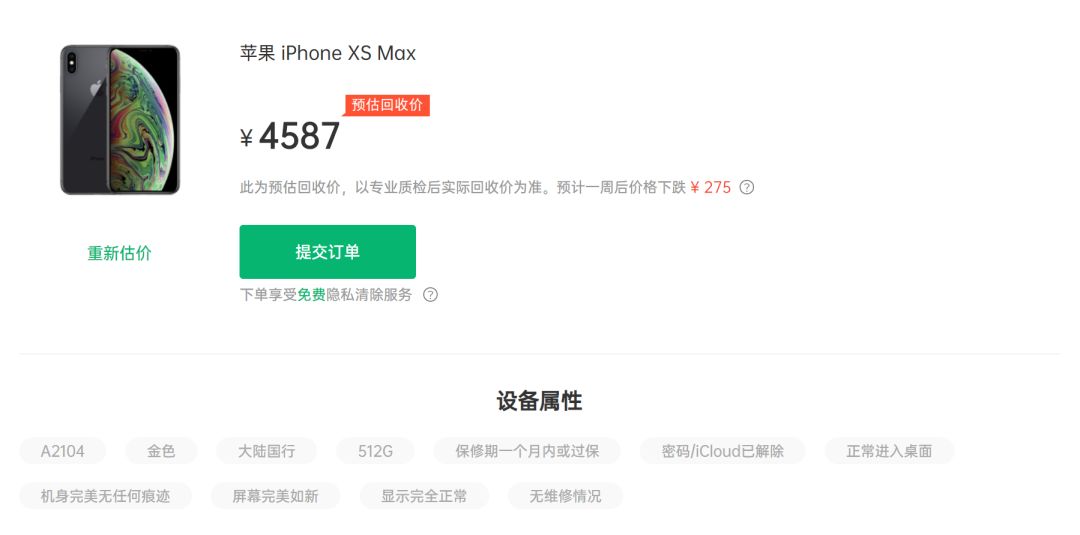
Task: Click the iPhone XS Max product image
Action: coord(120,120)
